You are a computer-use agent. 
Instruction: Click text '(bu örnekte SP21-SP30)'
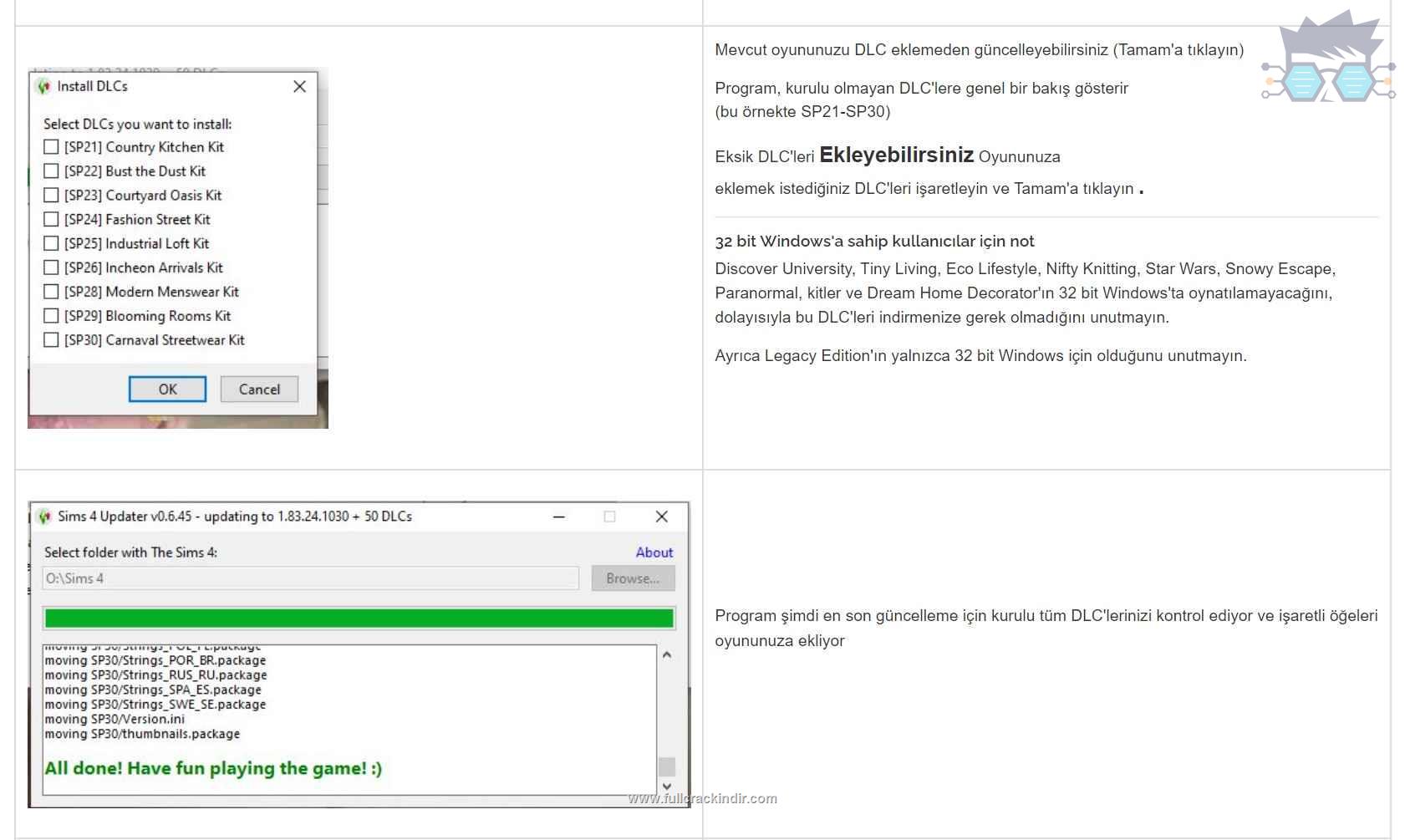click(802, 112)
